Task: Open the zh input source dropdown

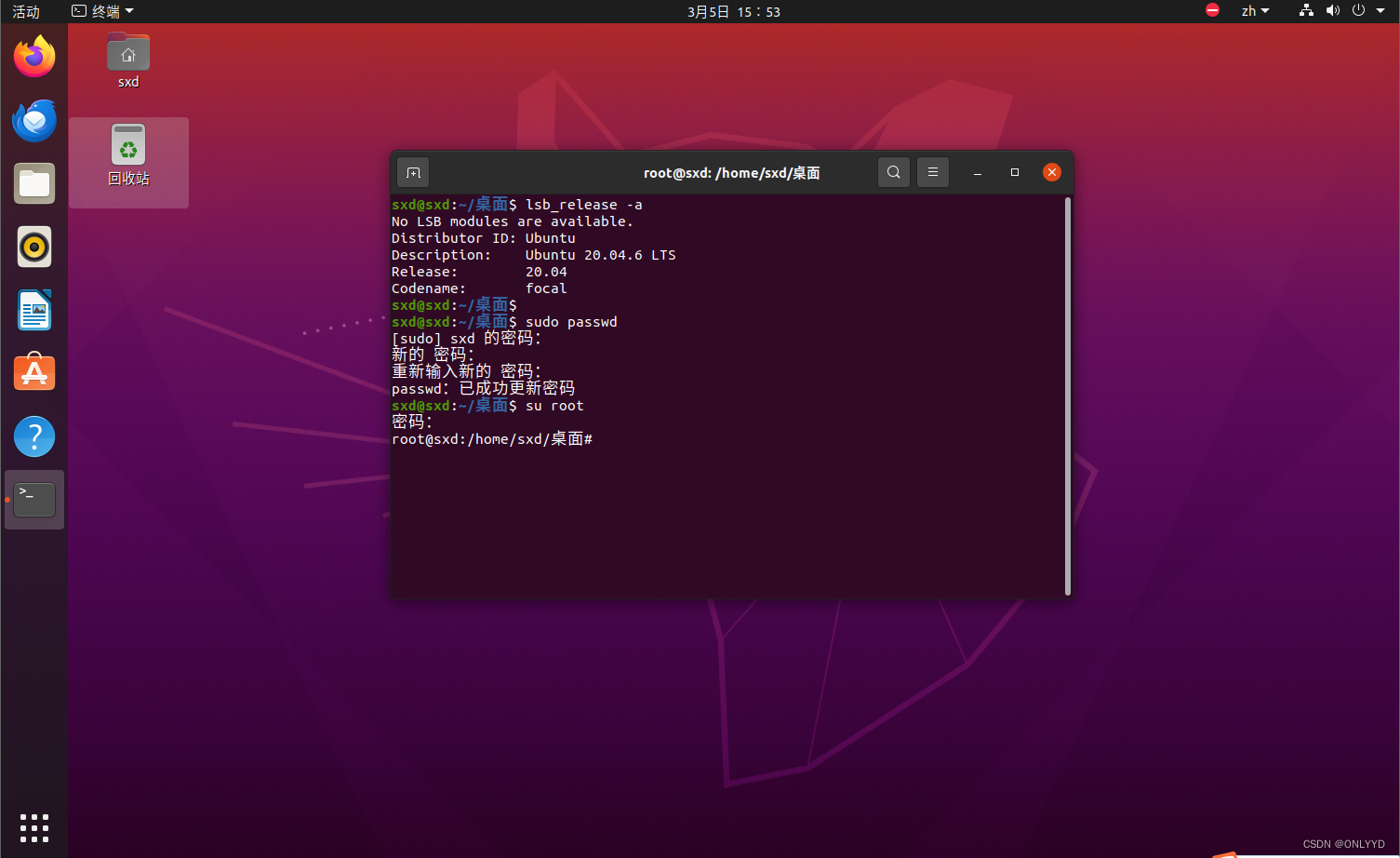Action: coord(1255,11)
